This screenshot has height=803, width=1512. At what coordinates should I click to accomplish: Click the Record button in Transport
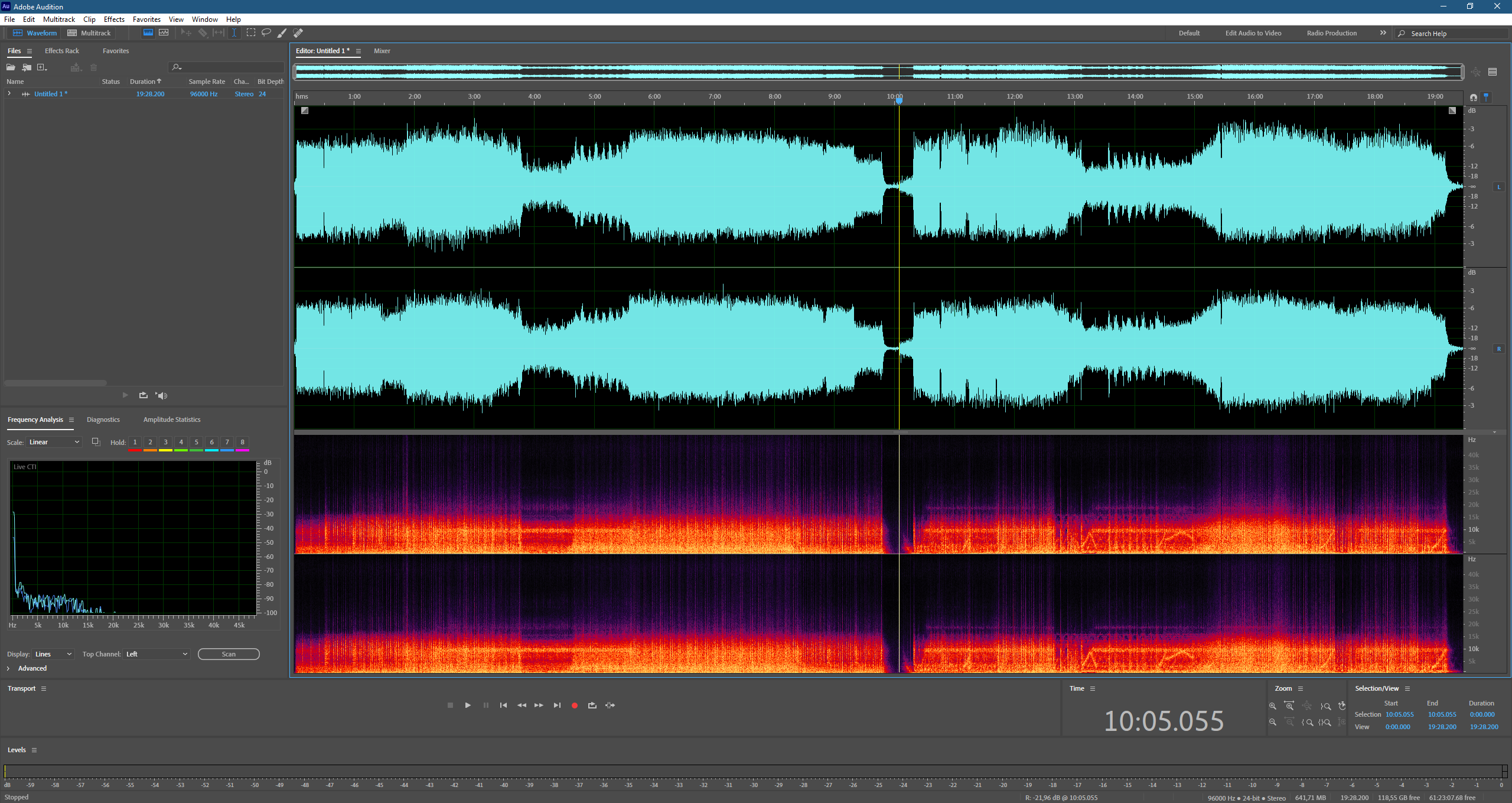575,706
